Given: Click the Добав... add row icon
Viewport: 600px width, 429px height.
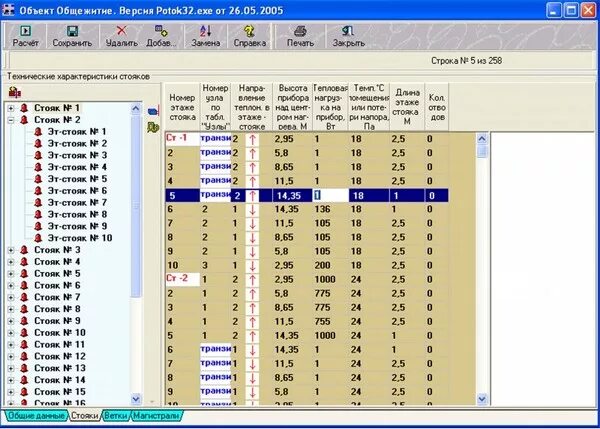Looking at the screenshot, I should coord(161,31).
